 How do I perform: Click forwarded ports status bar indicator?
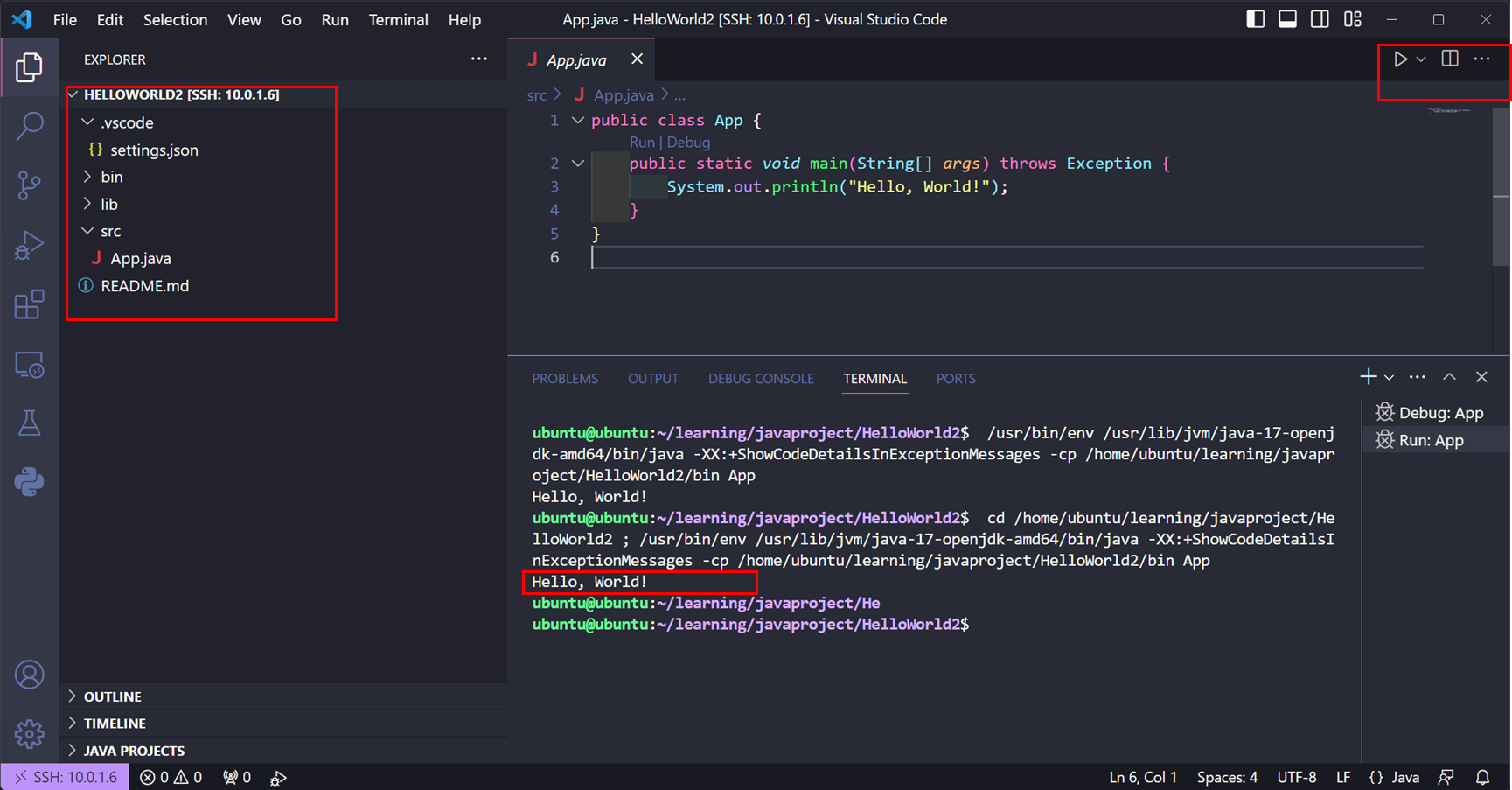(x=237, y=777)
